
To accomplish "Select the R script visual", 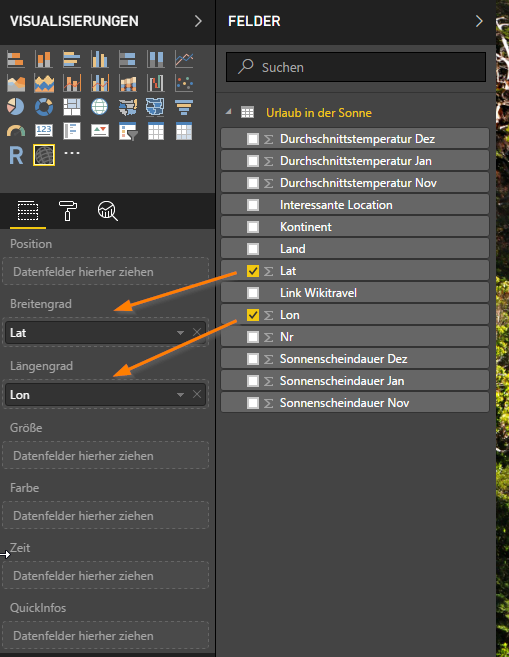I will tap(16, 155).
